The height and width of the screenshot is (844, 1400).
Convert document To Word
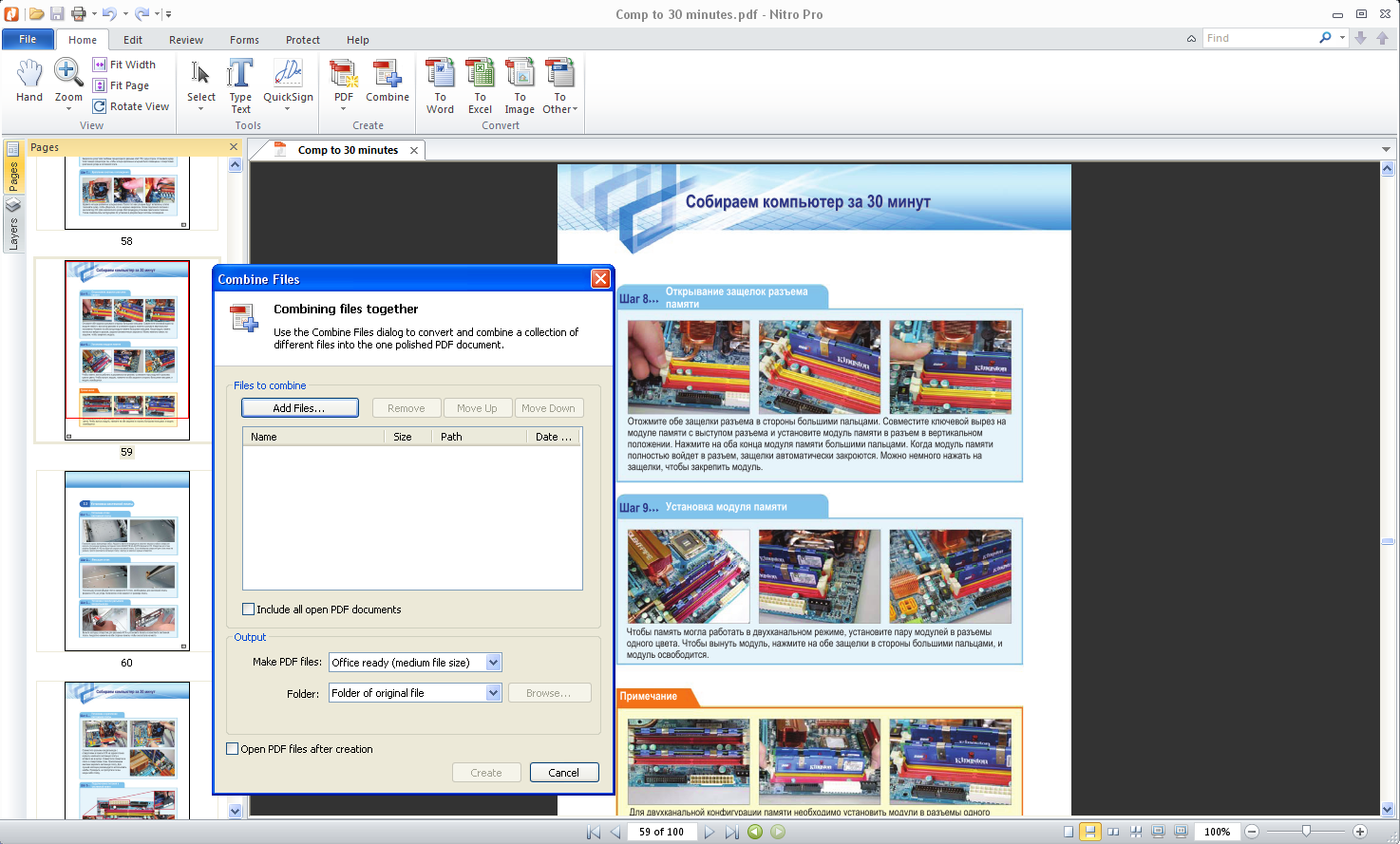tap(440, 85)
